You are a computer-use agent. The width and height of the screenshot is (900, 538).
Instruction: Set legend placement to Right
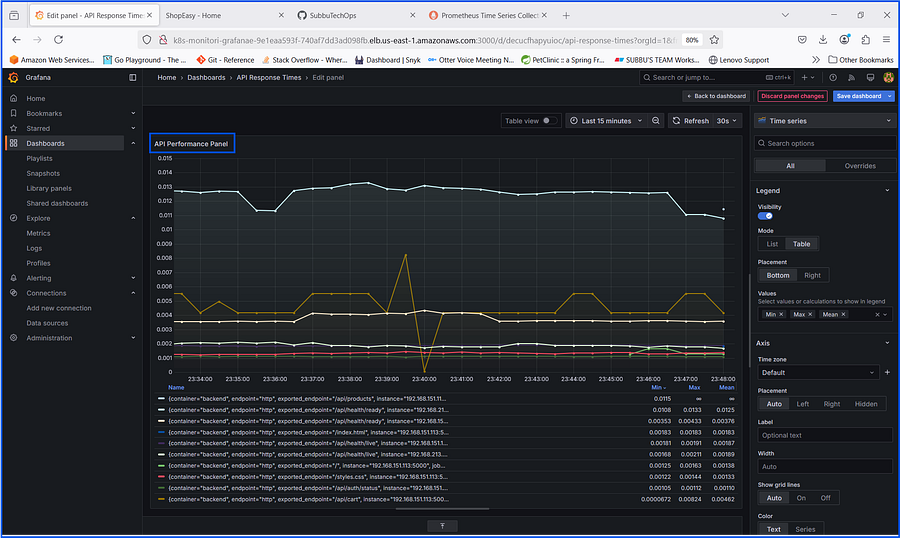pyautogui.click(x=812, y=276)
